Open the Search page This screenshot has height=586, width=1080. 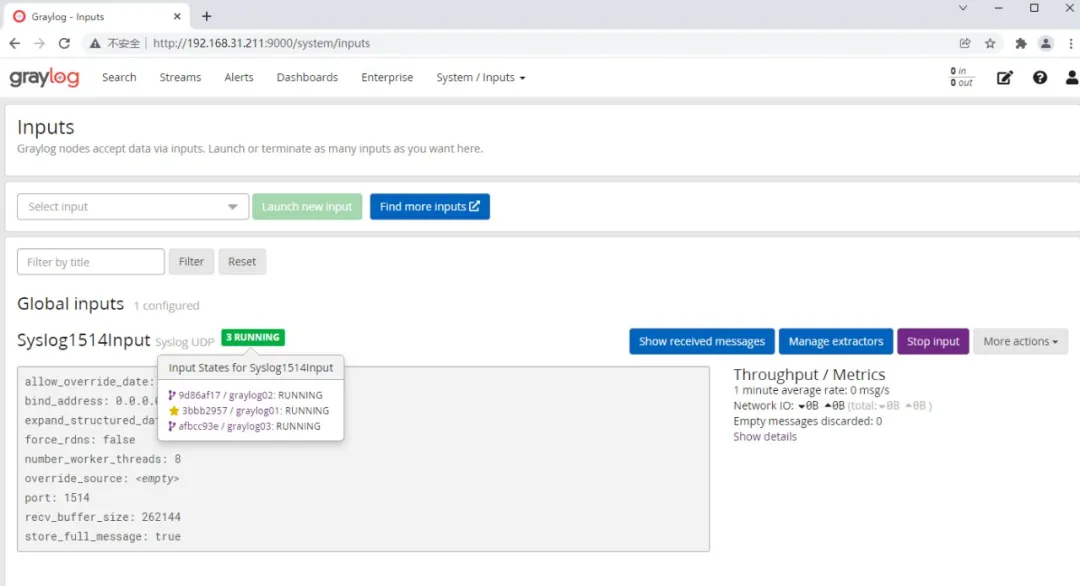tap(119, 77)
